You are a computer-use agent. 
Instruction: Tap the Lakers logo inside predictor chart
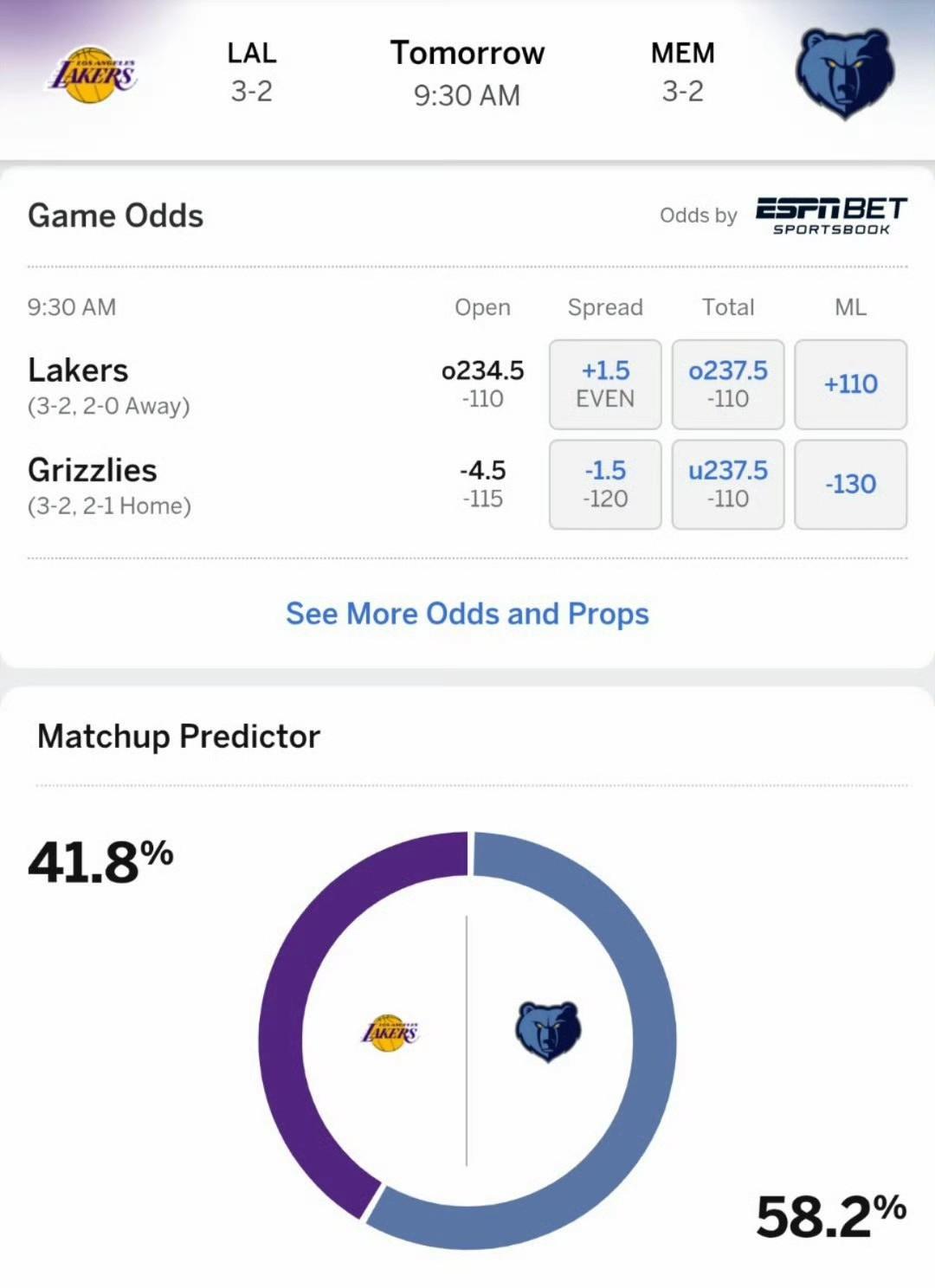pyautogui.click(x=390, y=1033)
